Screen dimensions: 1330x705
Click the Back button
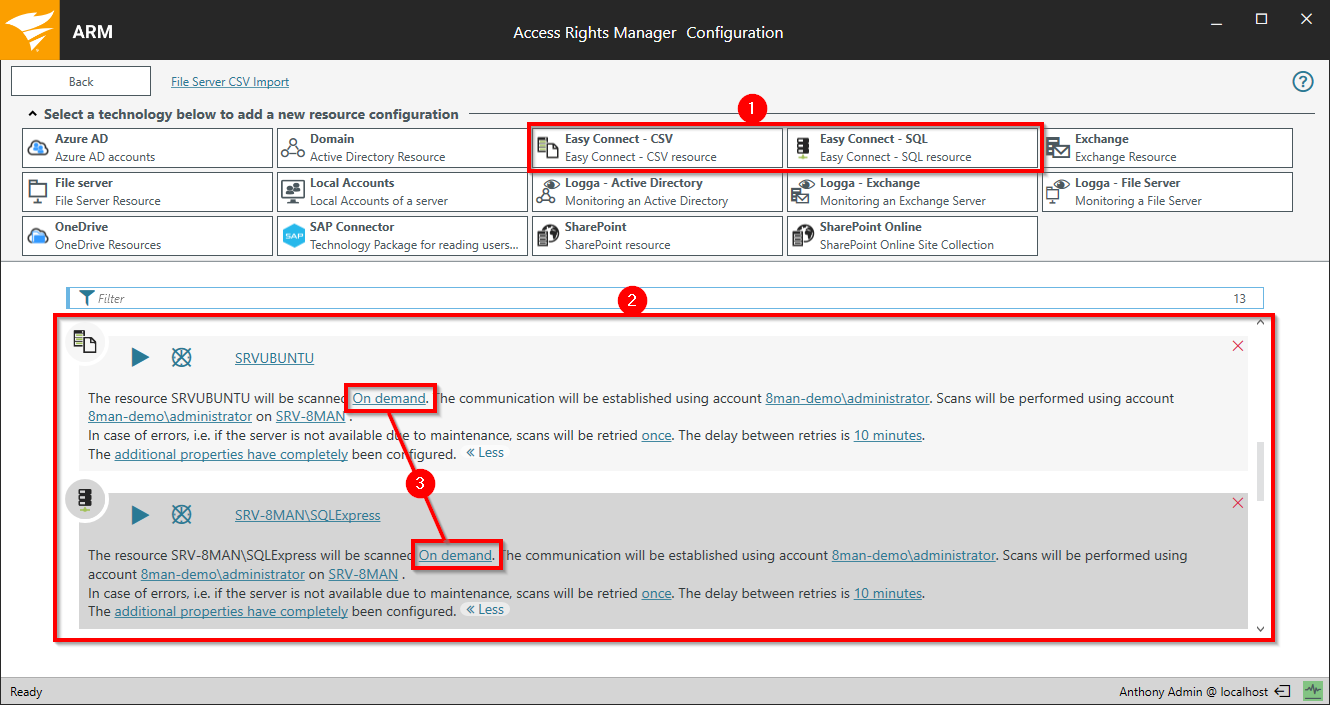pos(81,82)
